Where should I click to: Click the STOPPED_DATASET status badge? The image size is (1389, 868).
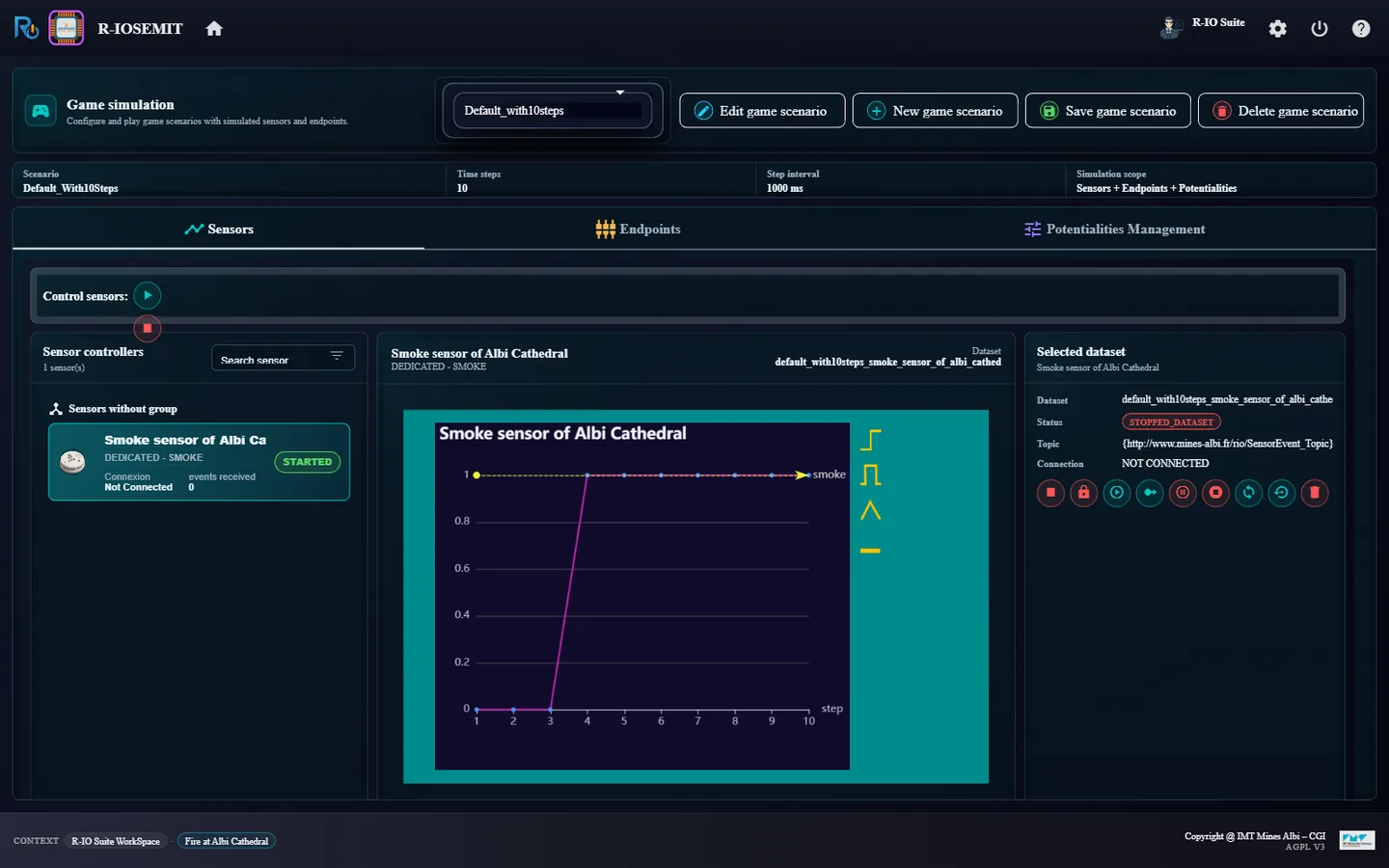coord(1171,421)
